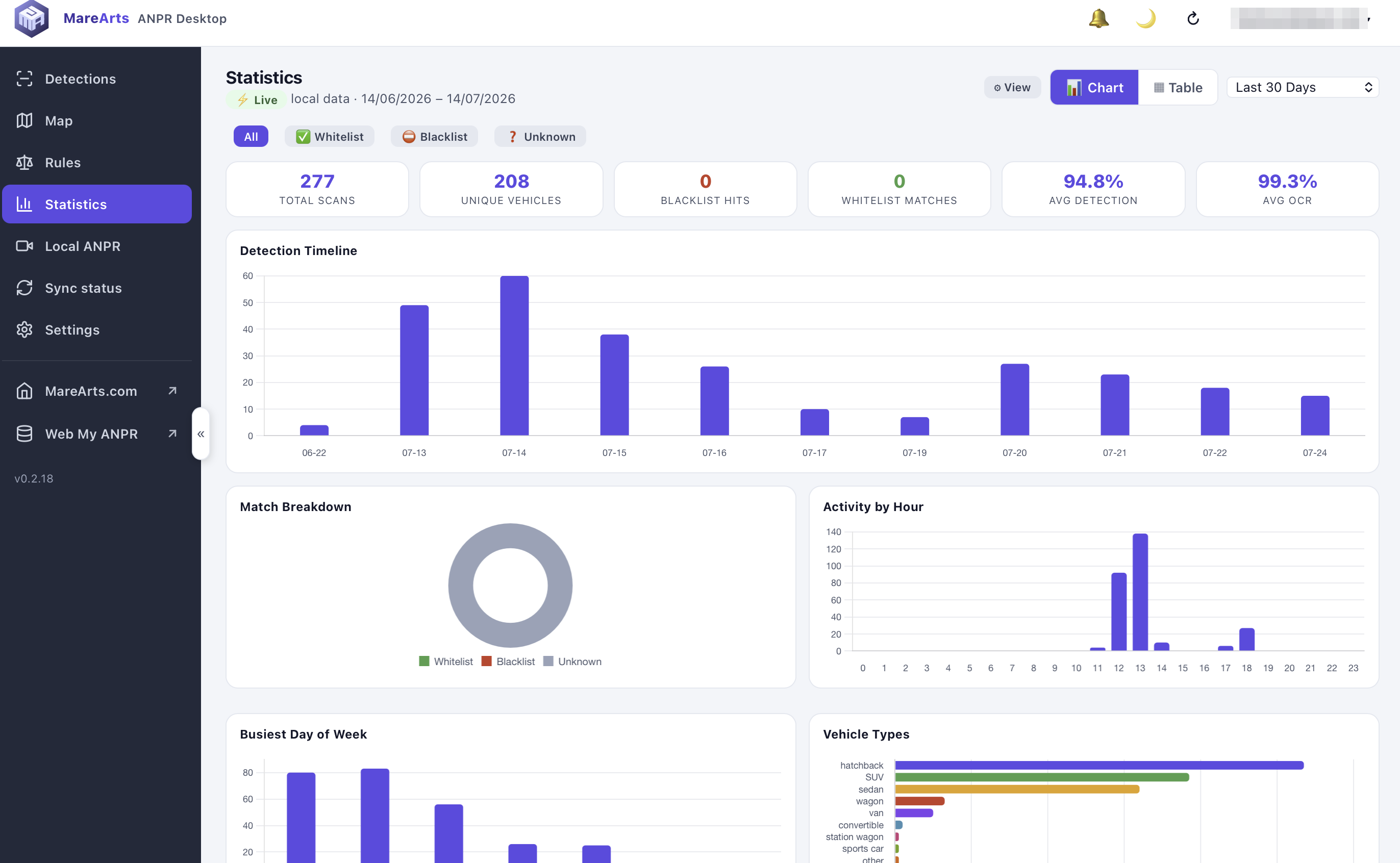Open the Last 30 Days dropdown
This screenshot has height=863, width=1400.
(x=1303, y=87)
